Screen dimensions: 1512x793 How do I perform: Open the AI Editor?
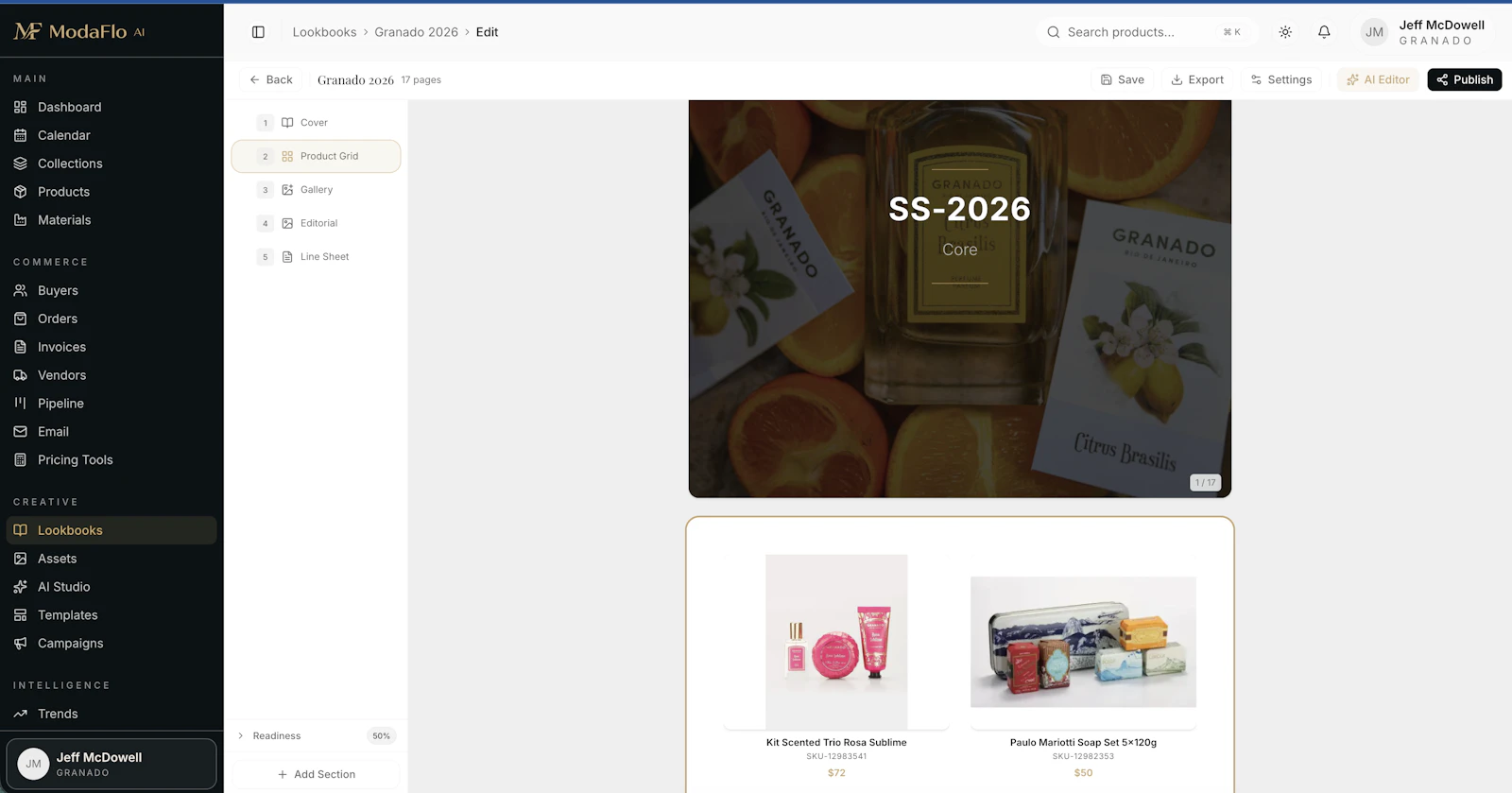pos(1378,79)
